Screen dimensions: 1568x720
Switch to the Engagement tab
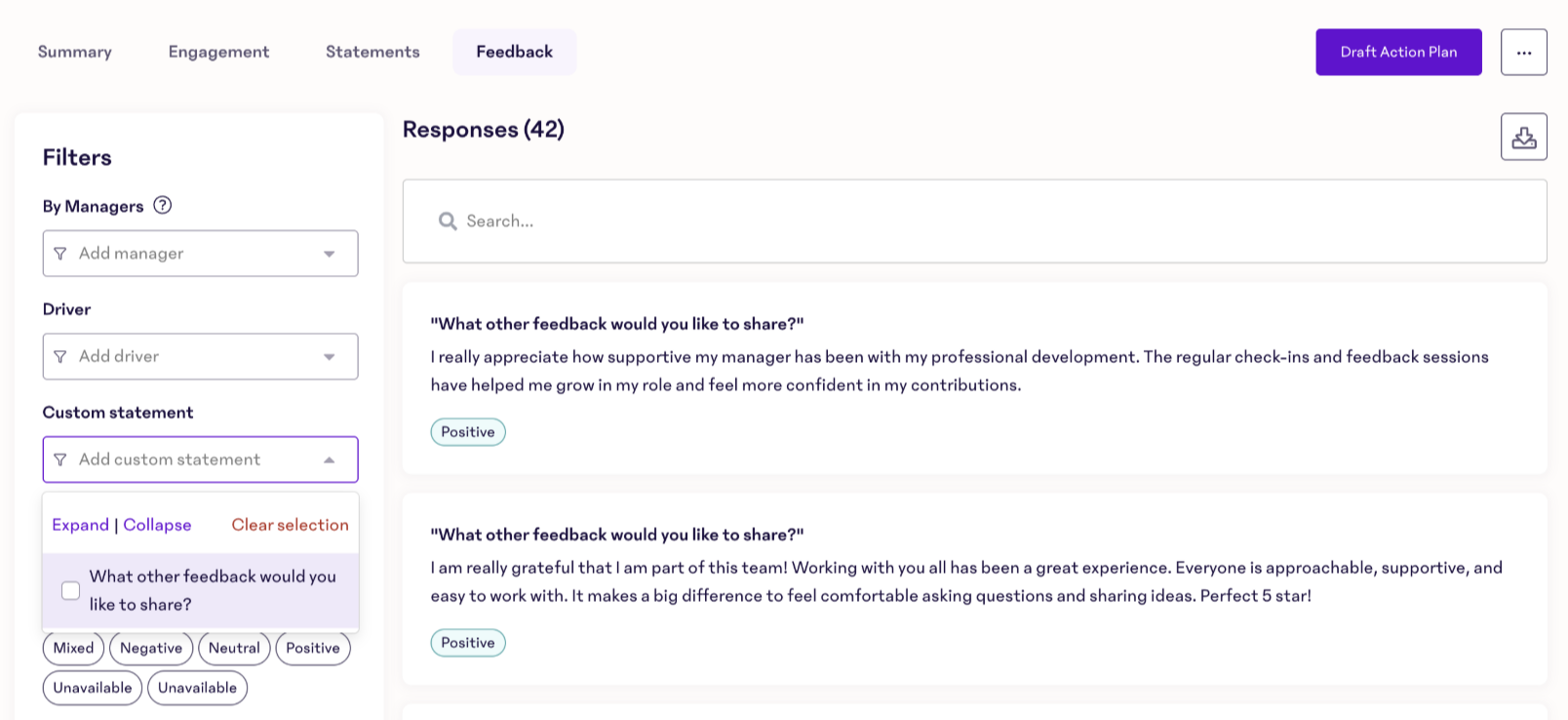[218, 53]
